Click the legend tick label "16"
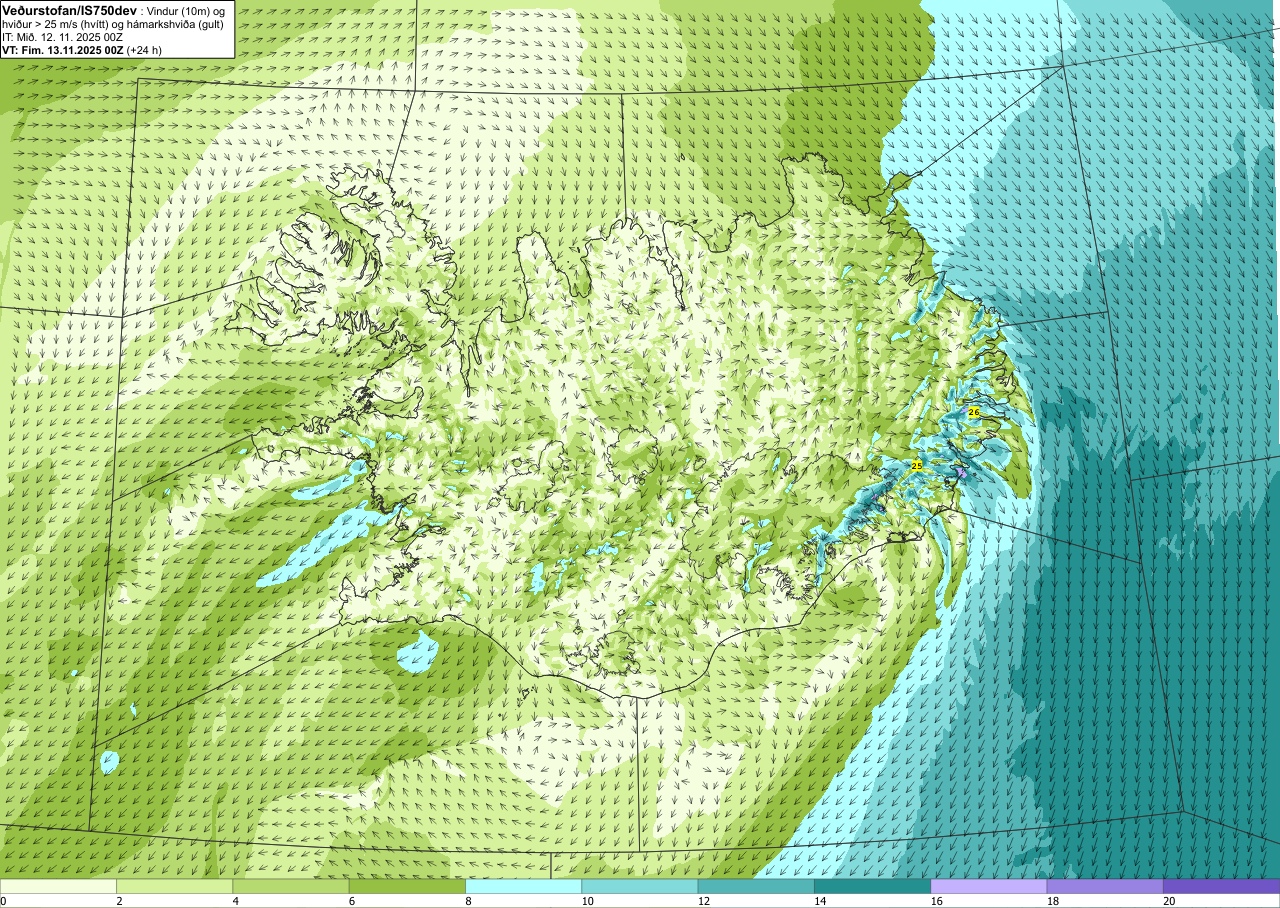 pos(935,901)
